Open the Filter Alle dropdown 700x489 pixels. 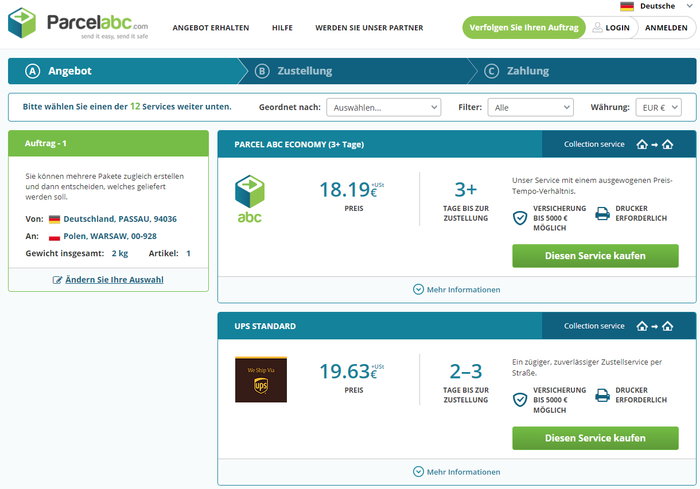[530, 108]
